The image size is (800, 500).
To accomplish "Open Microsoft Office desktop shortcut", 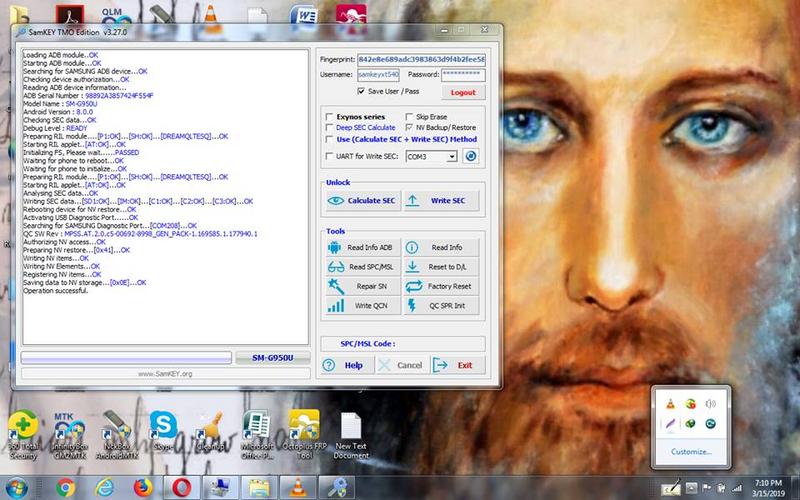I will 257,435.
